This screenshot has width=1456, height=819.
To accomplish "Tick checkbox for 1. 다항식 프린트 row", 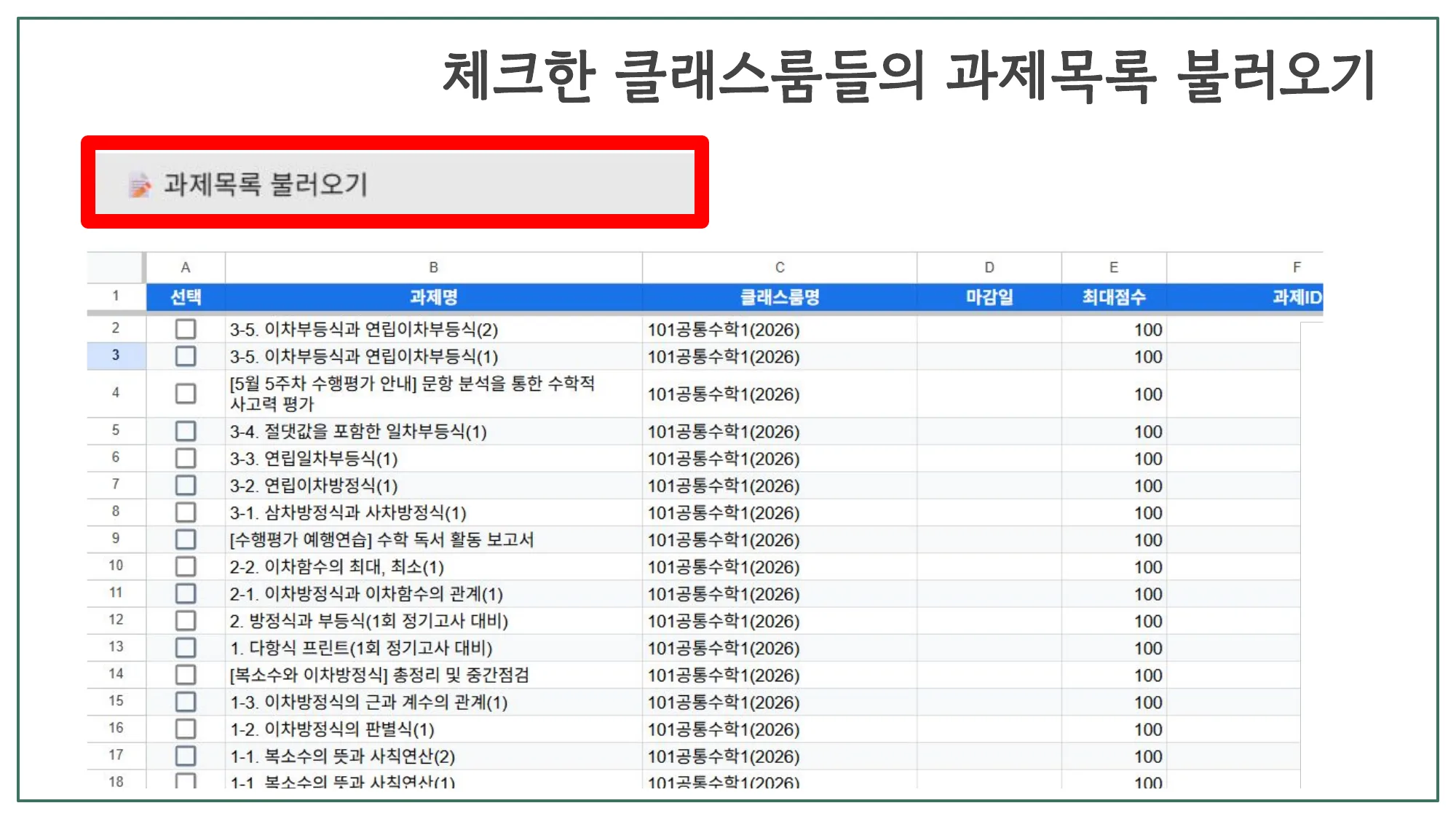I will coord(186,647).
